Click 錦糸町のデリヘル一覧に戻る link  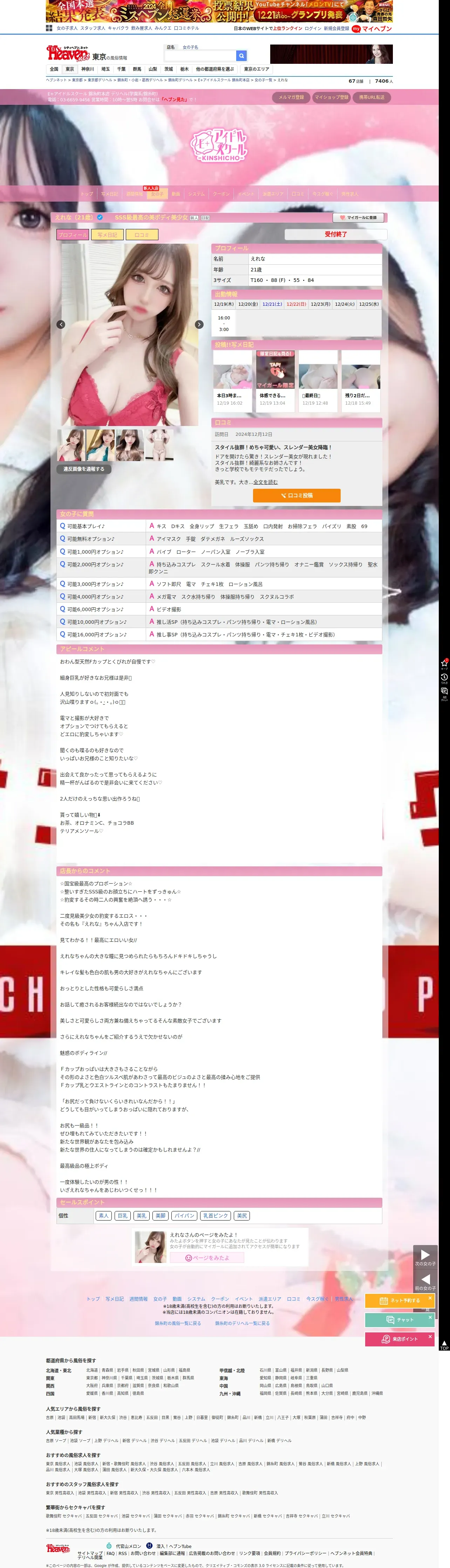pos(242,1323)
